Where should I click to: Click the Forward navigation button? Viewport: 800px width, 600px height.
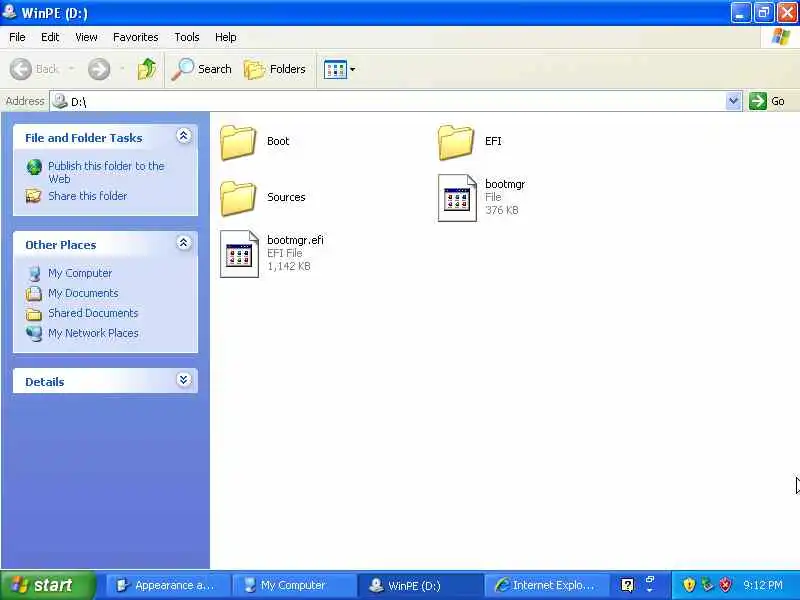[x=99, y=69]
